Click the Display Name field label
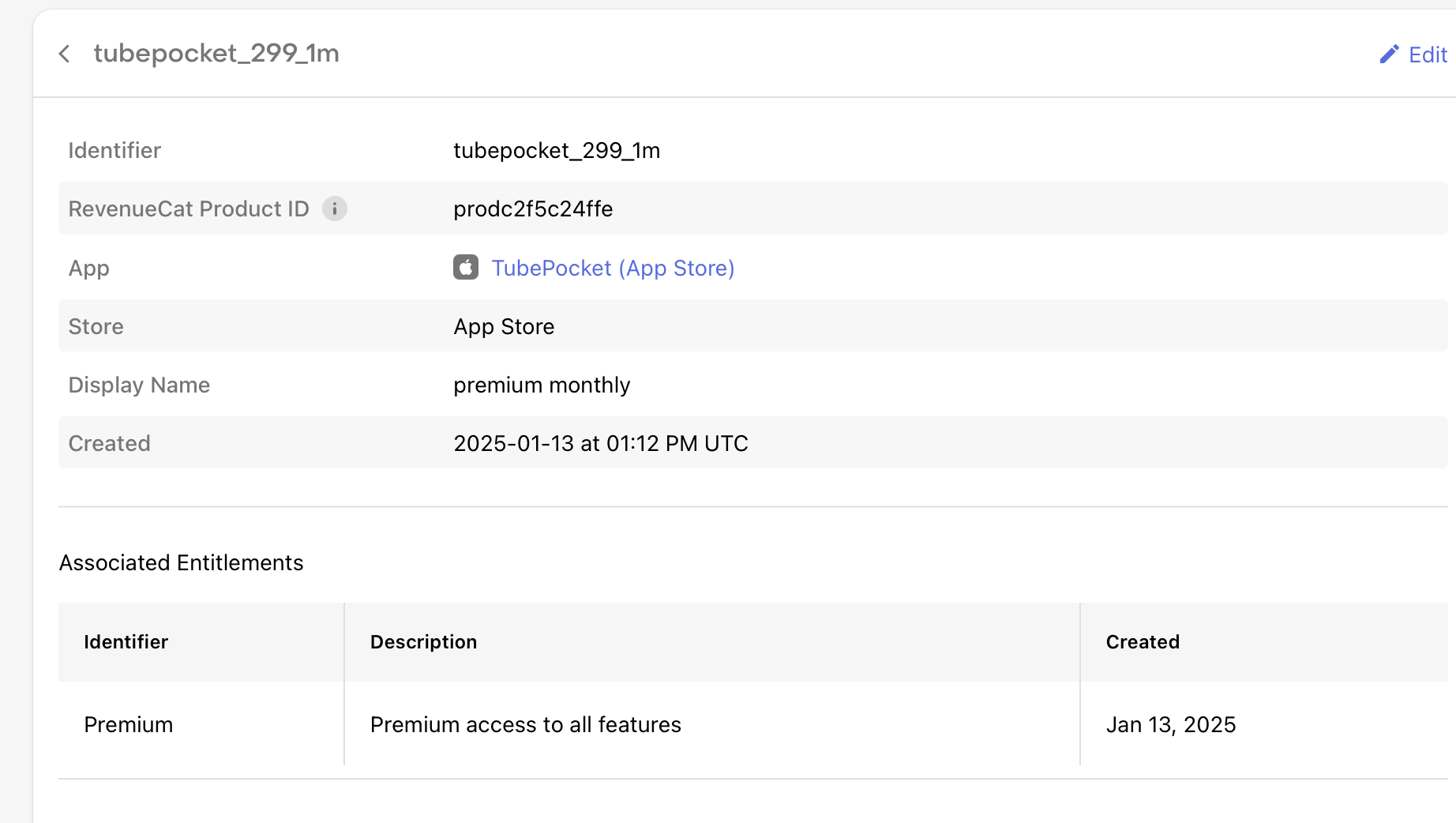The width and height of the screenshot is (1456, 823). pos(139,385)
